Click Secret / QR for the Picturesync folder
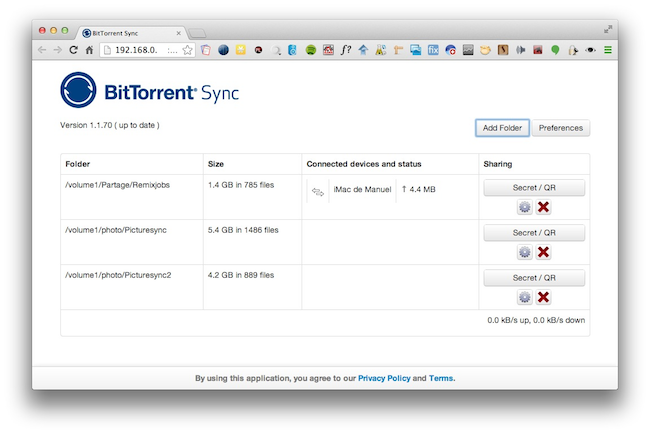The height and width of the screenshot is (434, 650). pyautogui.click(x=534, y=233)
